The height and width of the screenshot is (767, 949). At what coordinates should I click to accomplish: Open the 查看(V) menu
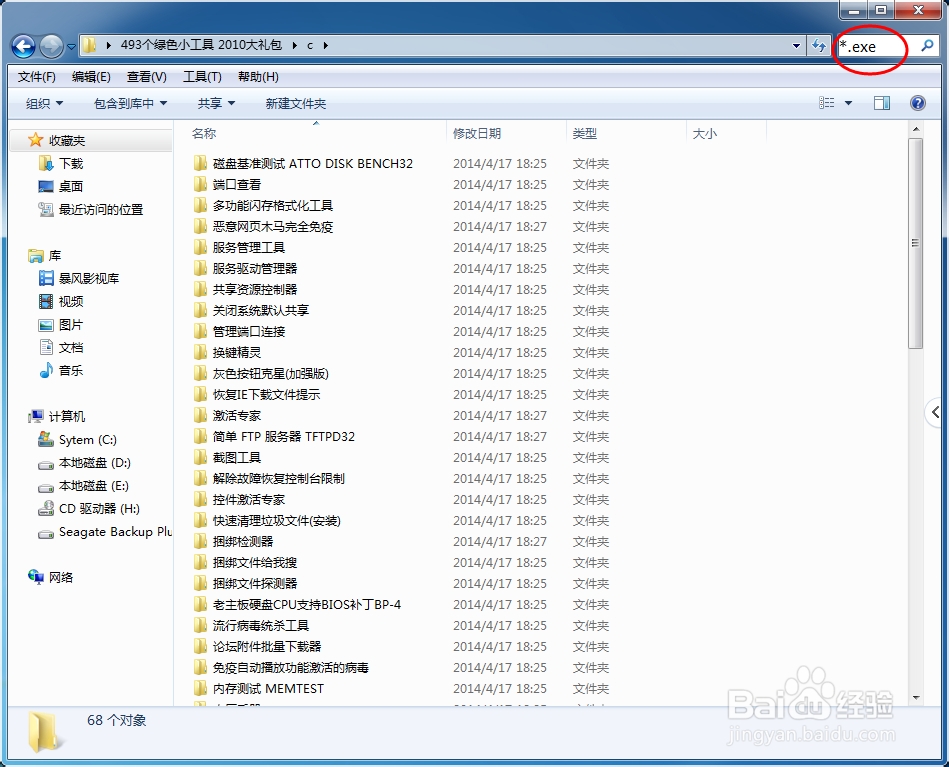[146, 77]
